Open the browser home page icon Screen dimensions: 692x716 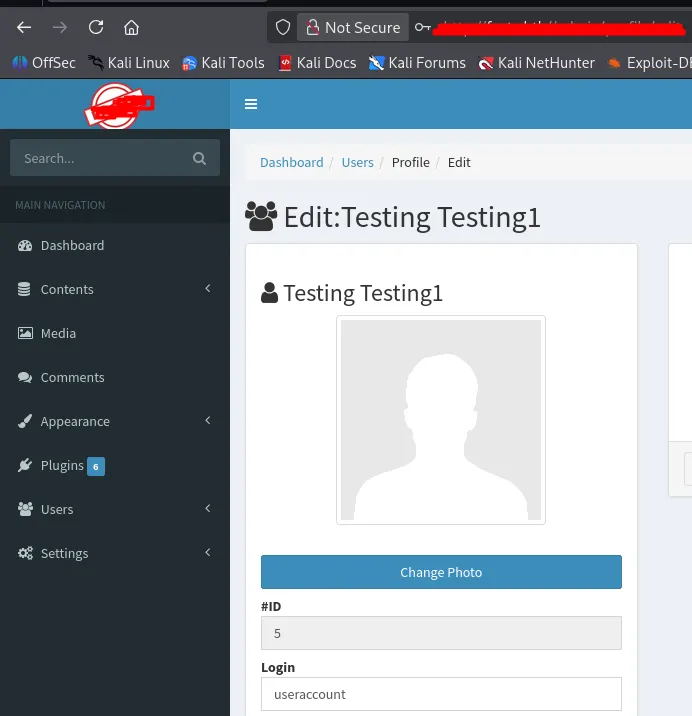tap(132, 27)
